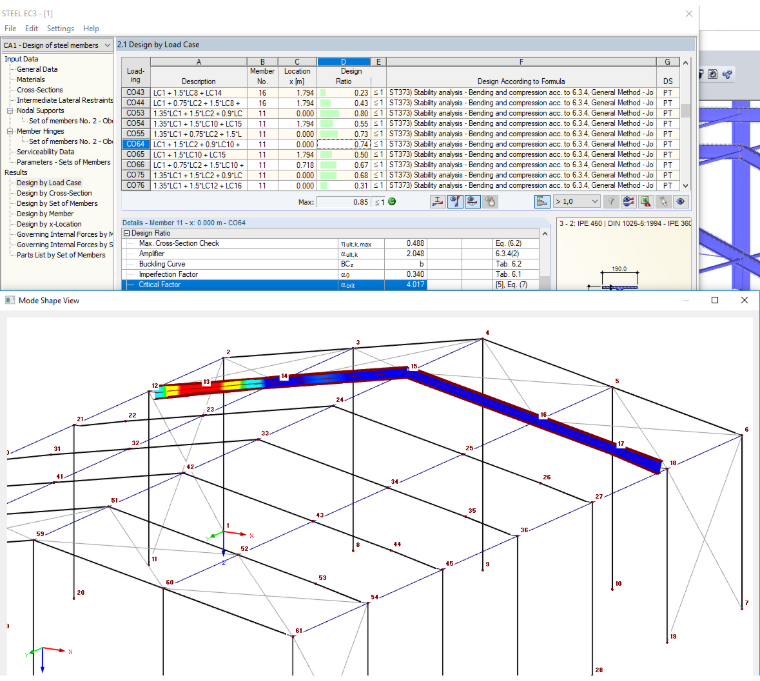Collapse the Design Ratio details group
760x681 pixels.
(x=127, y=233)
